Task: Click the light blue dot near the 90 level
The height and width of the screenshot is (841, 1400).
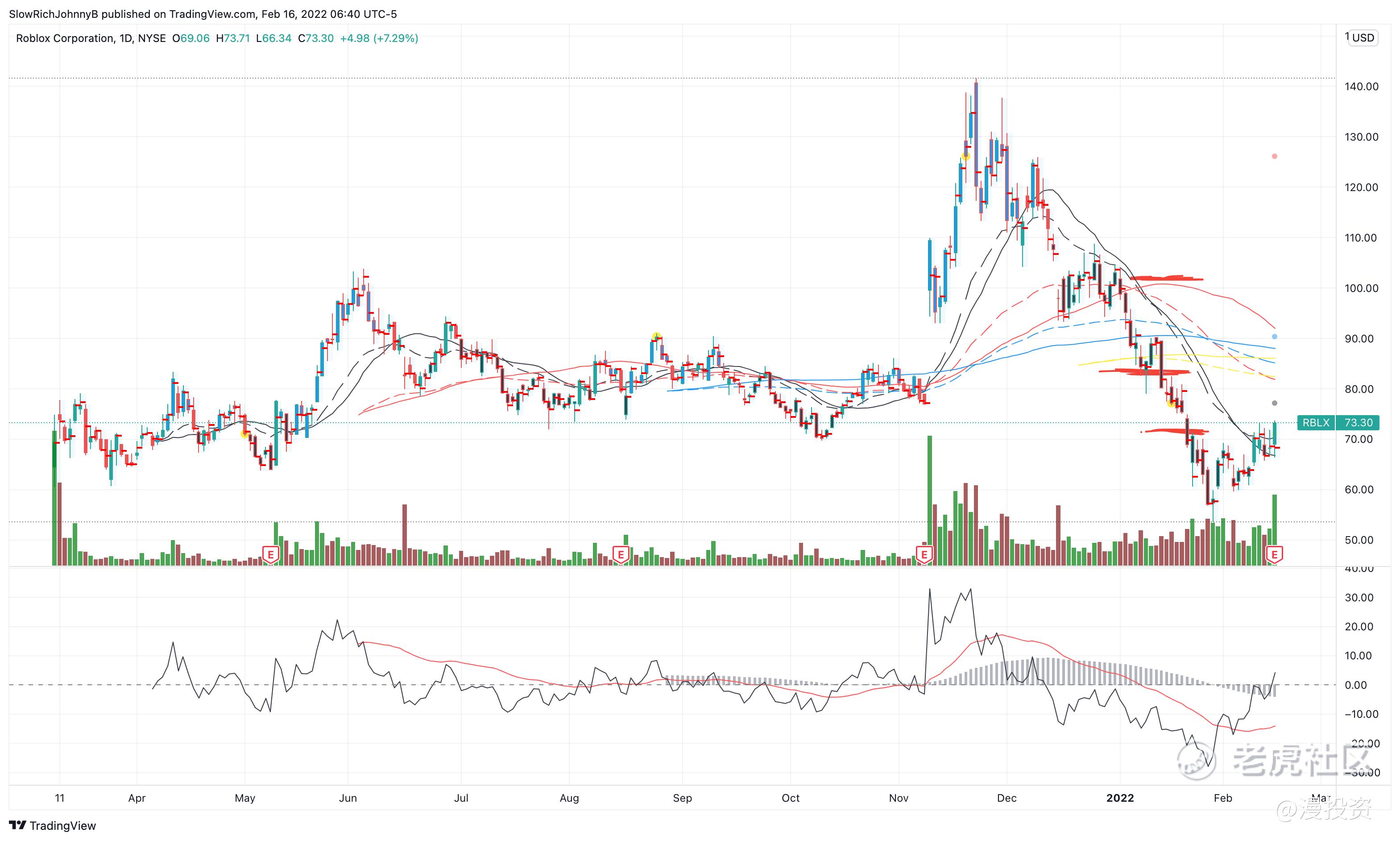Action: pos(1274,337)
